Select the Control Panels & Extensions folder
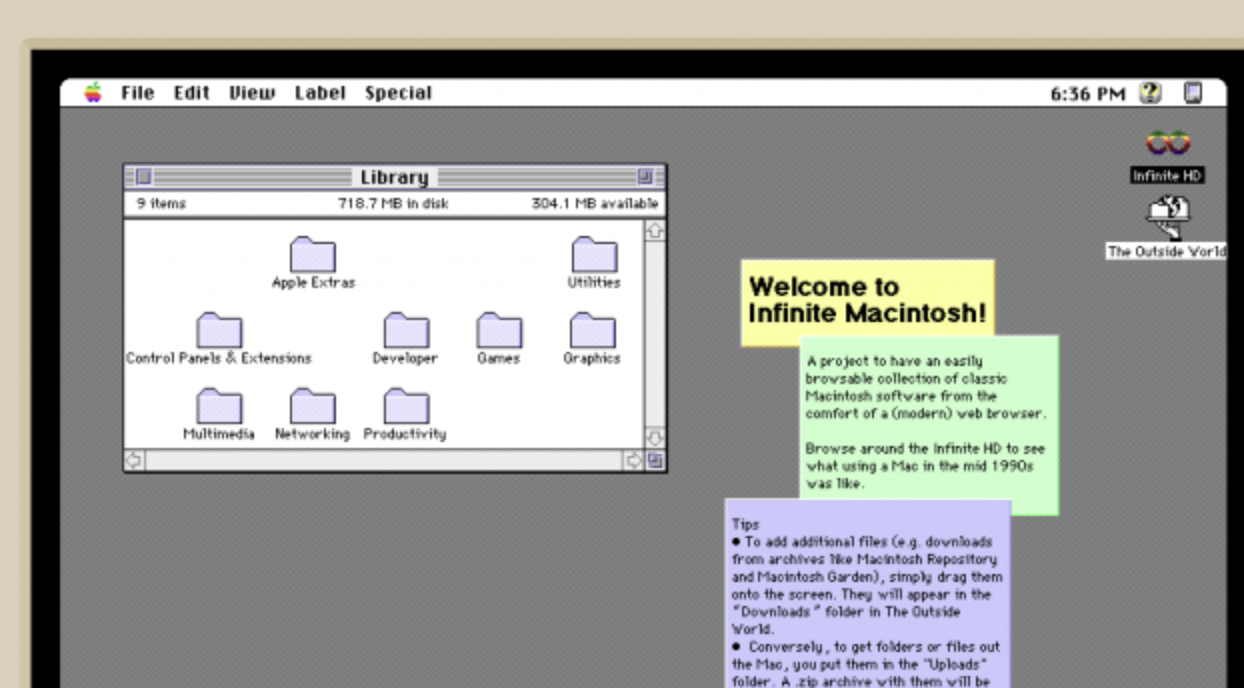This screenshot has width=1244, height=688. [x=219, y=330]
